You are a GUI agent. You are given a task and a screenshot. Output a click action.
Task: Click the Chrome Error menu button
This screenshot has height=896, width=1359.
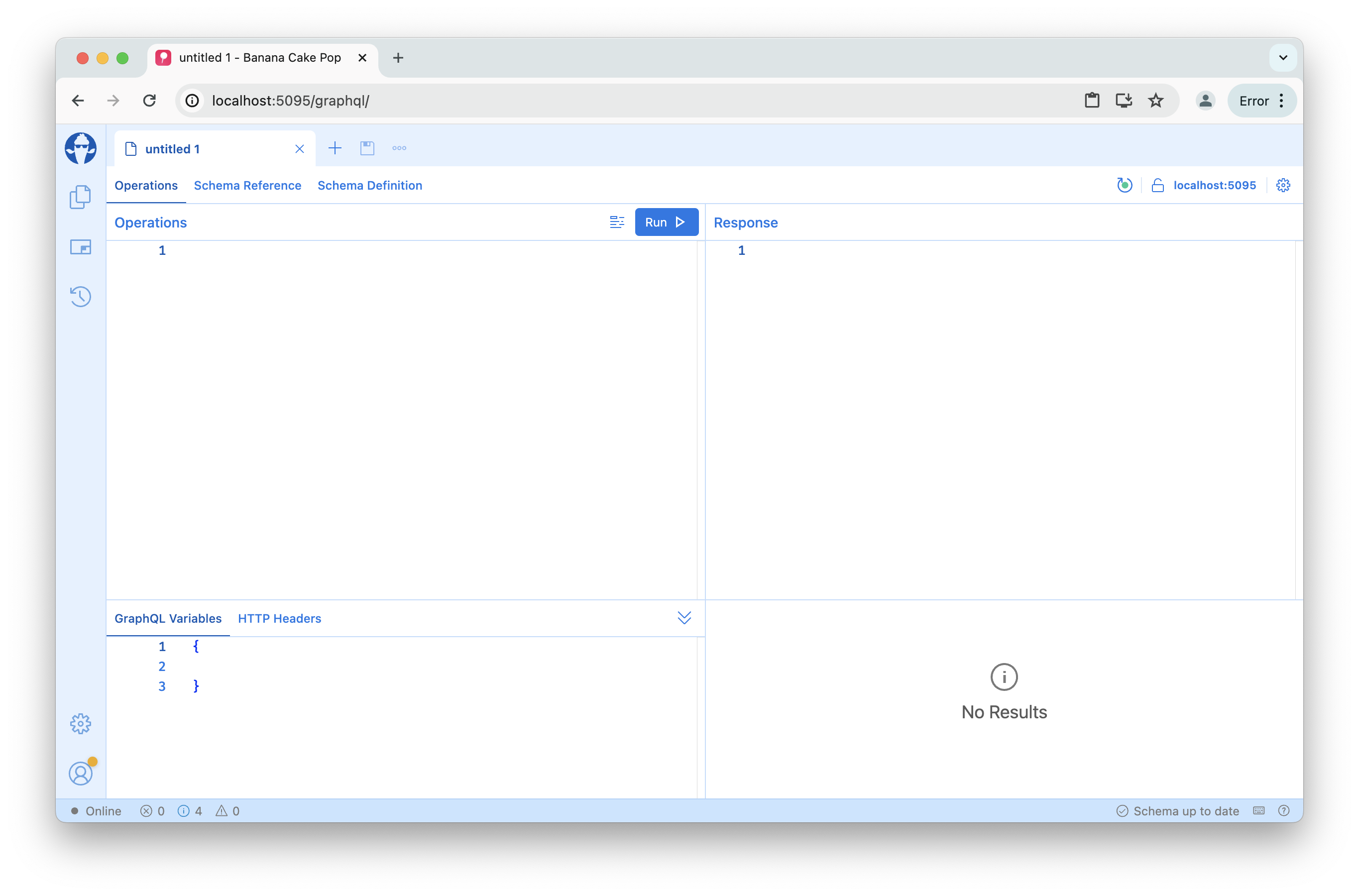point(1261,101)
